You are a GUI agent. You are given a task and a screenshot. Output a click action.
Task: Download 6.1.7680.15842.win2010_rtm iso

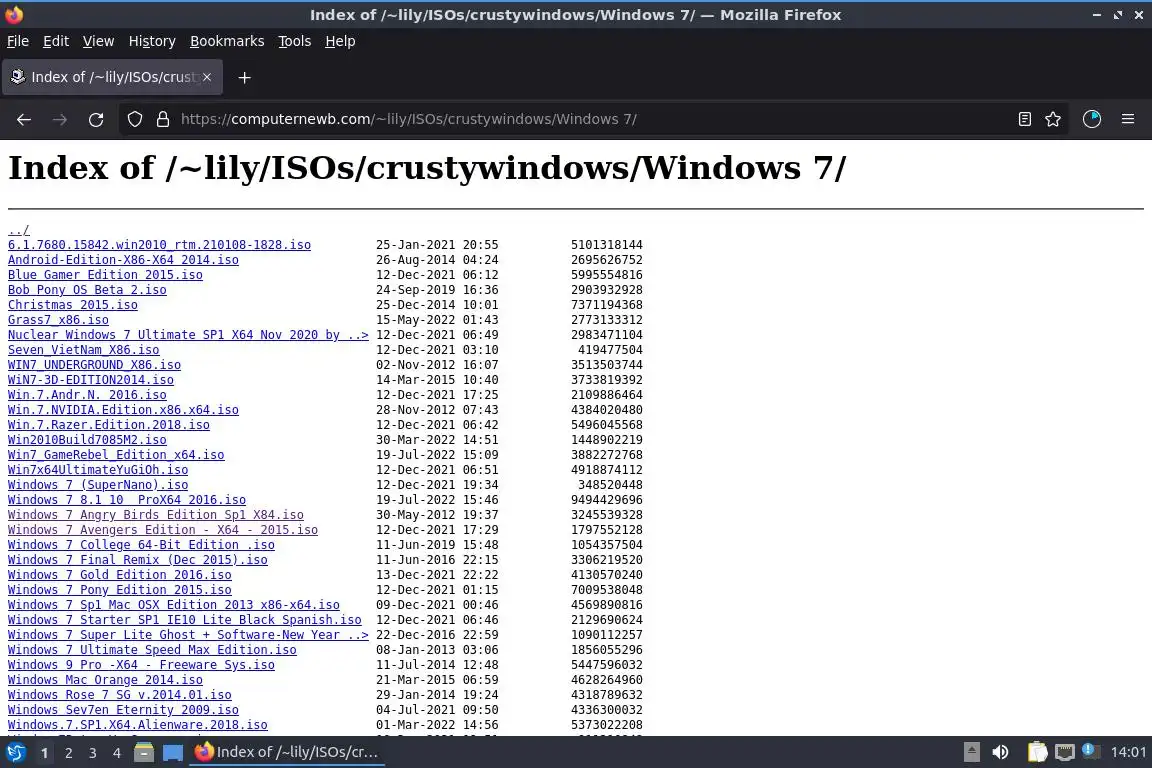[159, 245]
